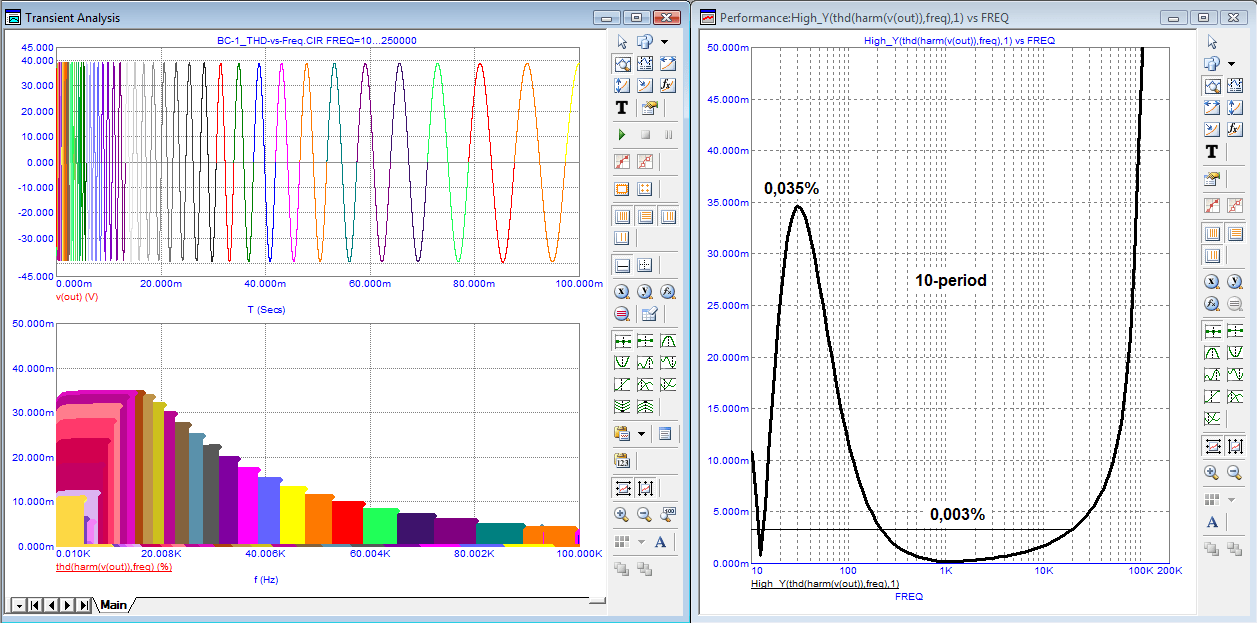Image resolution: width=1257 pixels, height=623 pixels.
Task: Click the round fx scale icon in Transient Analysis
Action: point(668,291)
